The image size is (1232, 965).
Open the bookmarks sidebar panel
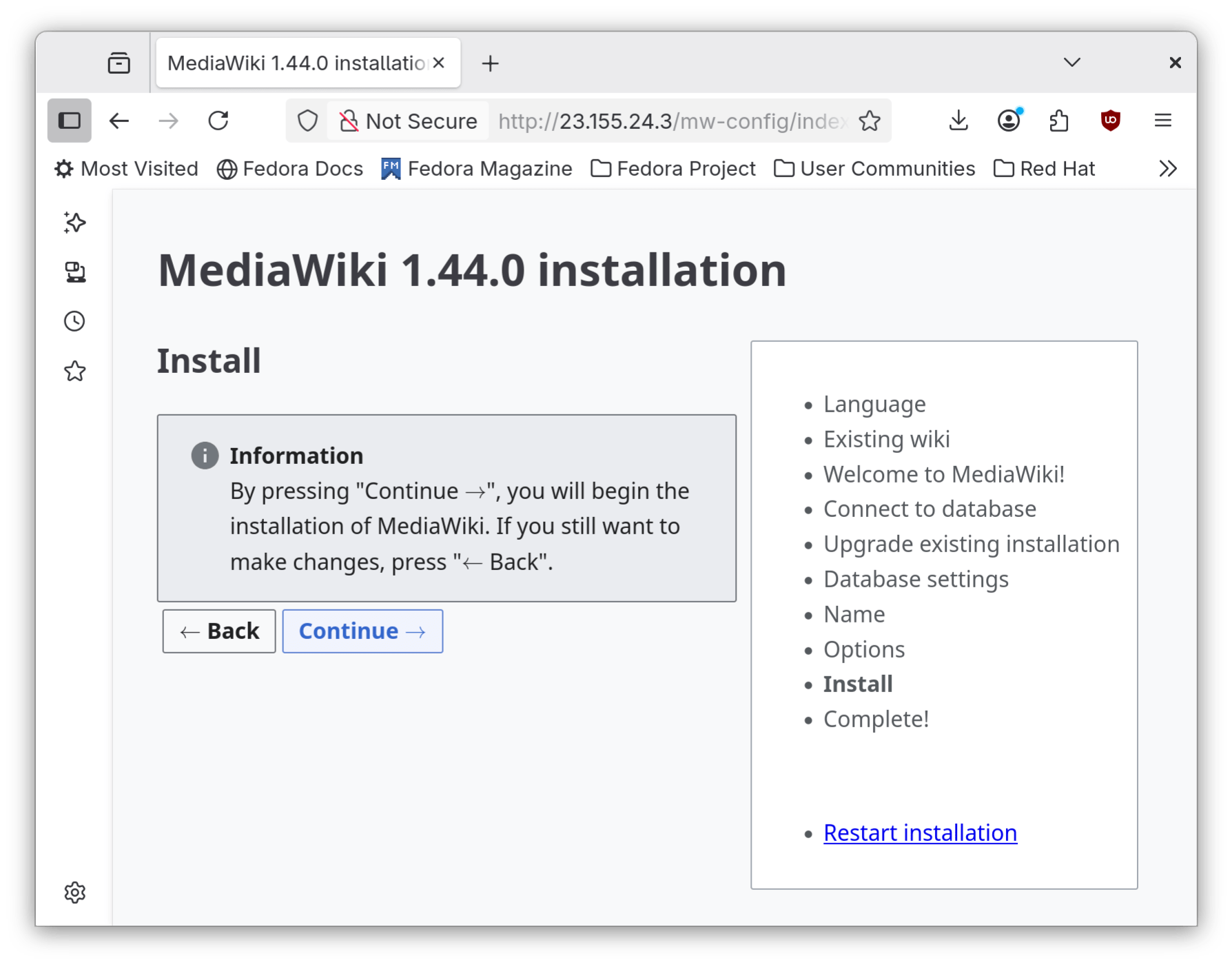pyautogui.click(x=74, y=371)
